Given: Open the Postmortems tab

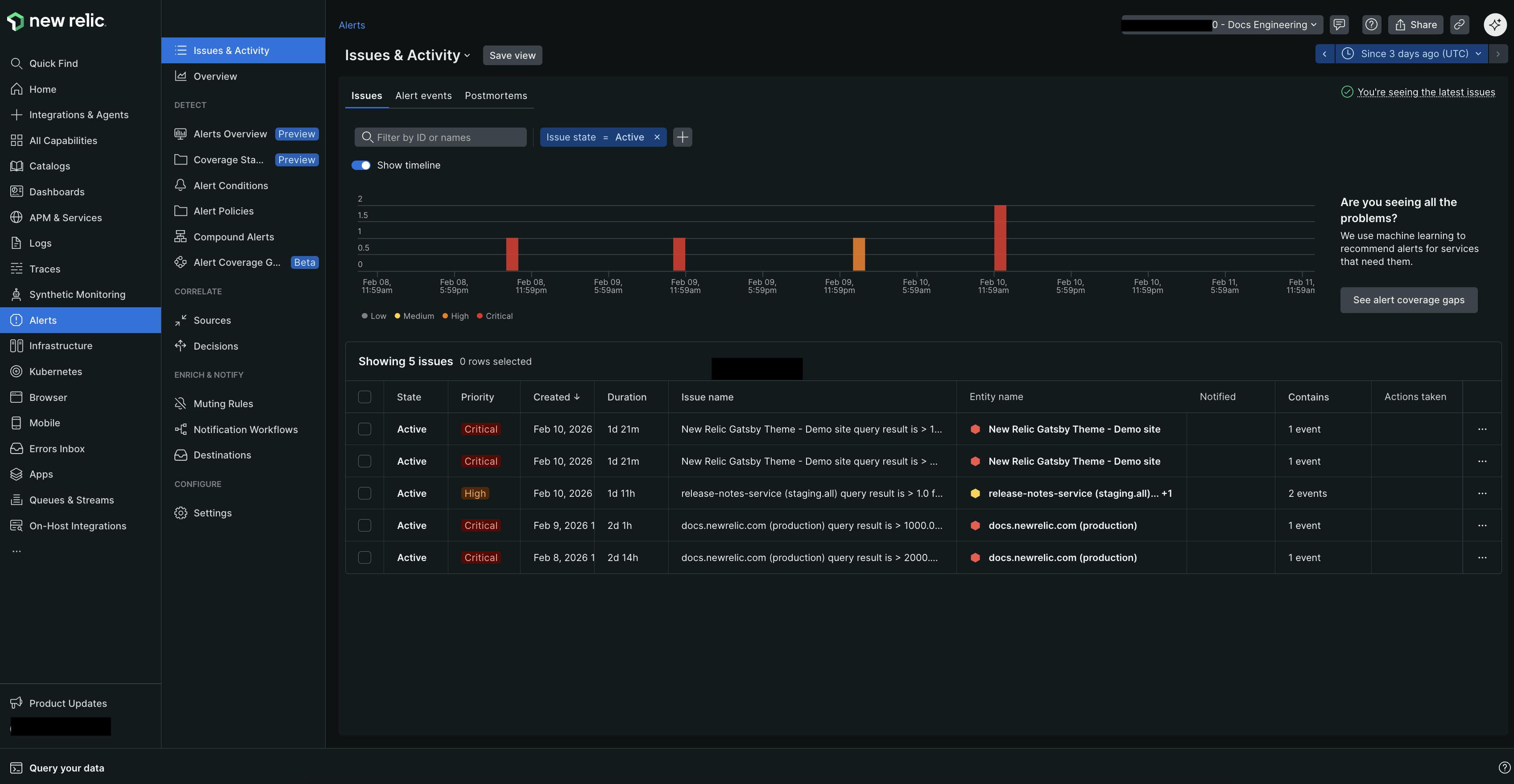Looking at the screenshot, I should [x=496, y=95].
